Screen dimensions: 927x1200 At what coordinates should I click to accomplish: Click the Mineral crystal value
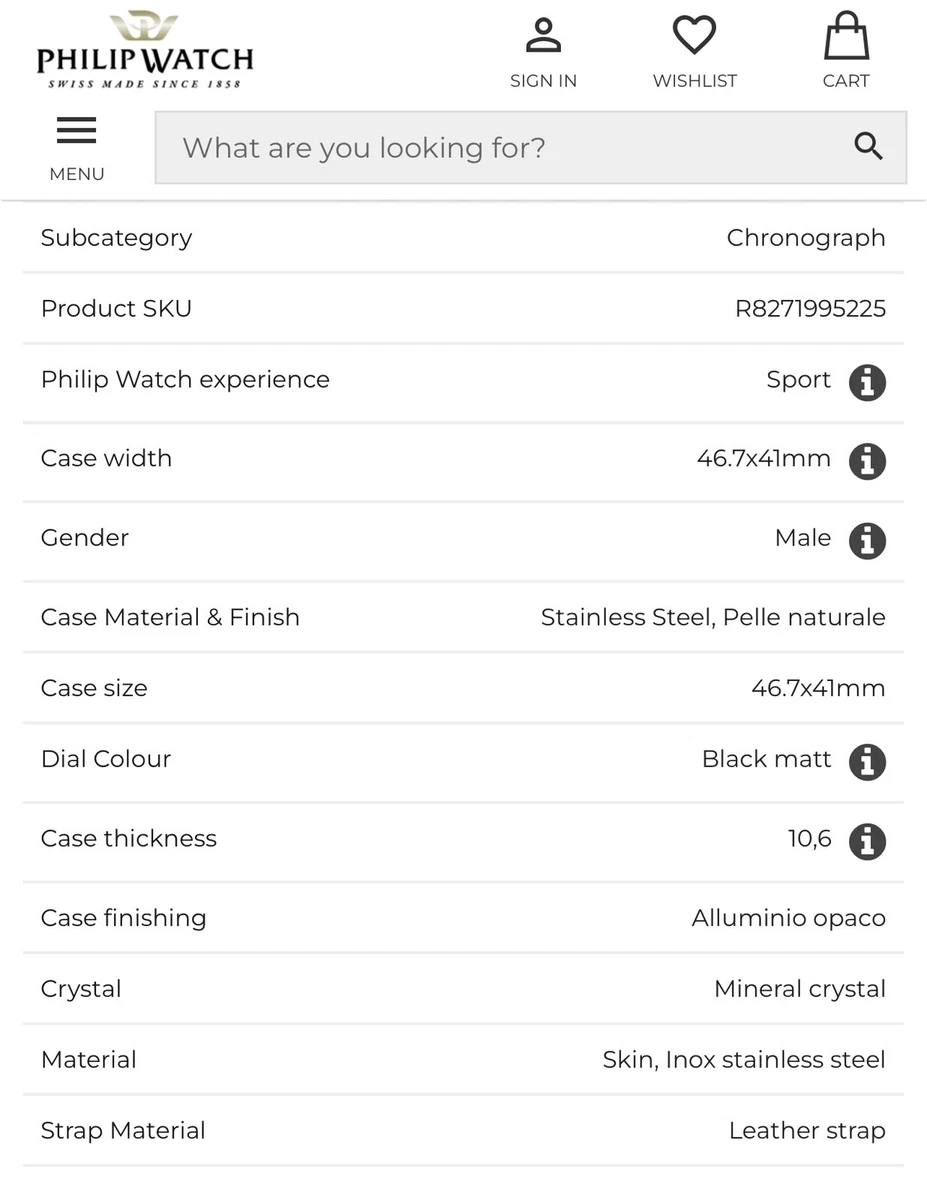point(800,989)
